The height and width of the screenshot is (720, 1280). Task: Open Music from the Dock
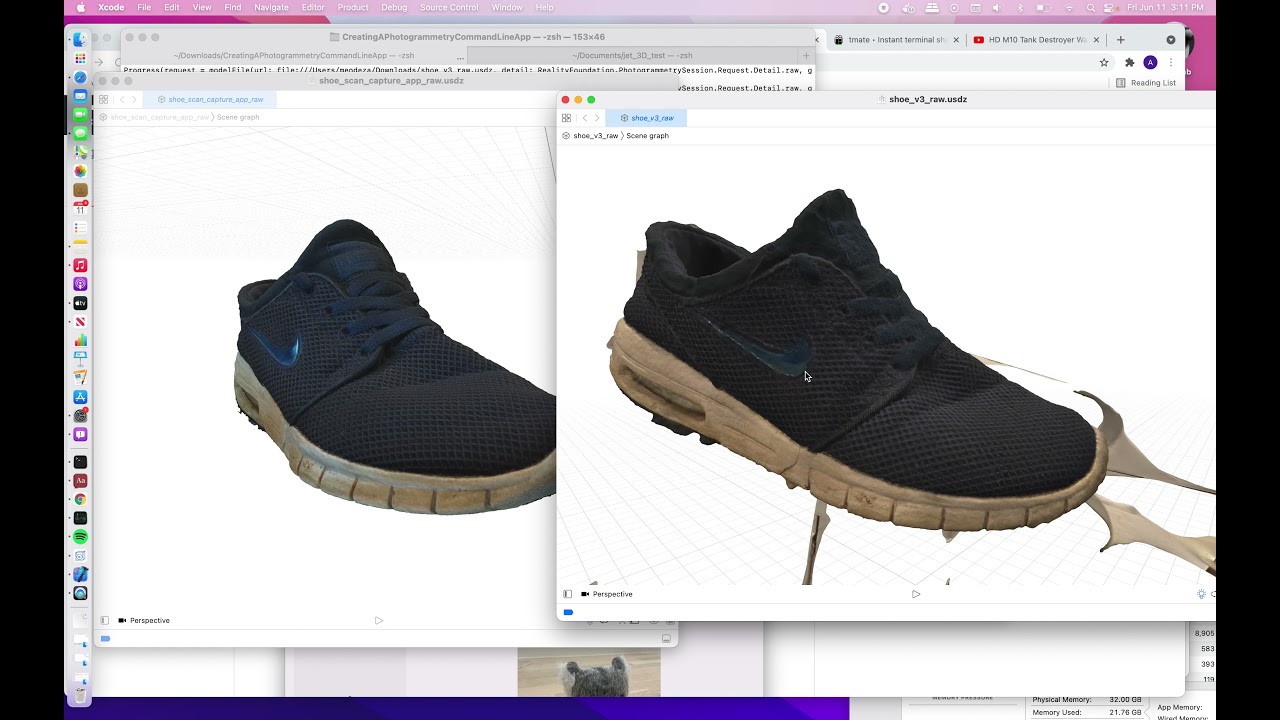click(x=80, y=265)
